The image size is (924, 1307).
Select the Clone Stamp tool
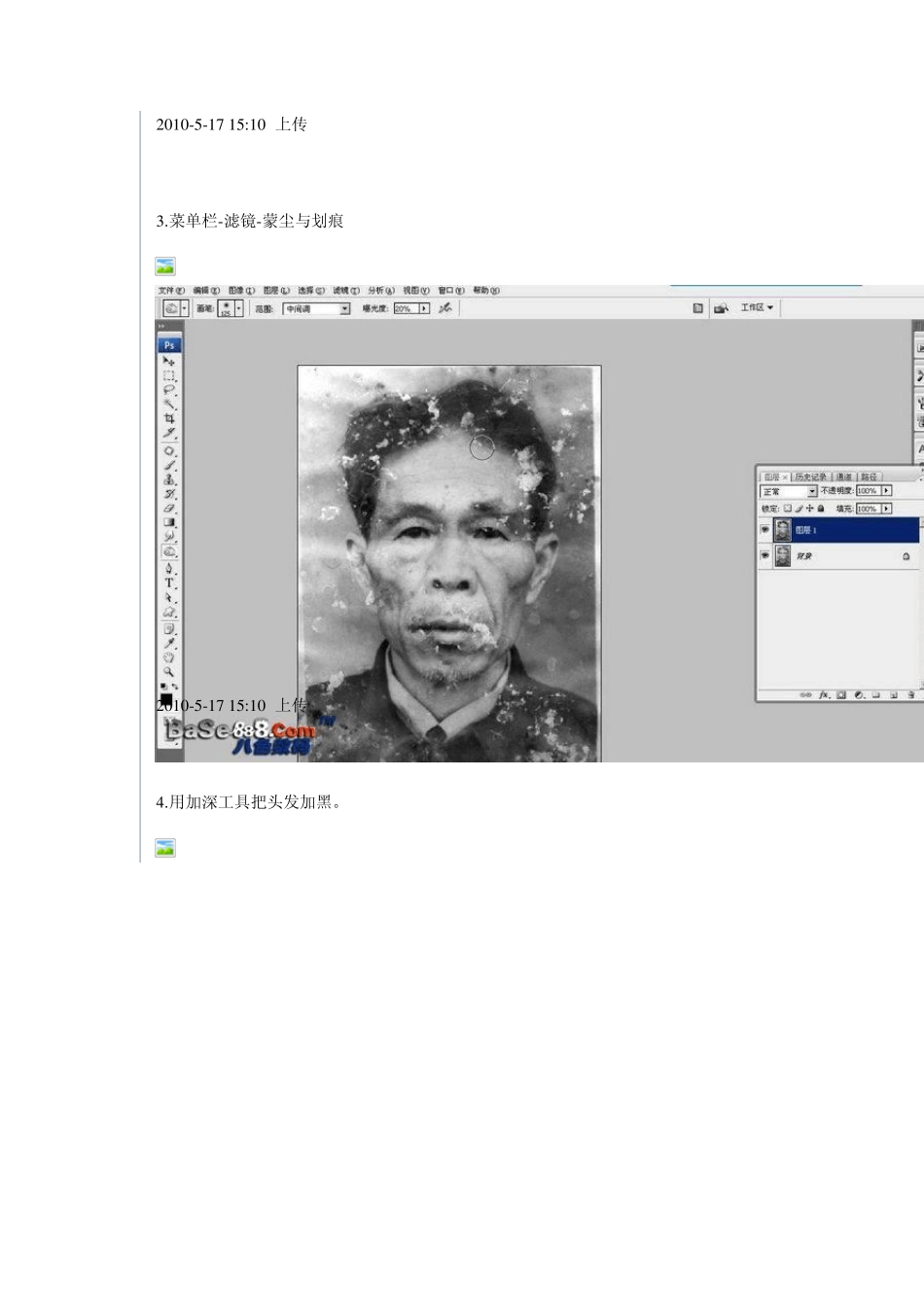click(x=169, y=479)
